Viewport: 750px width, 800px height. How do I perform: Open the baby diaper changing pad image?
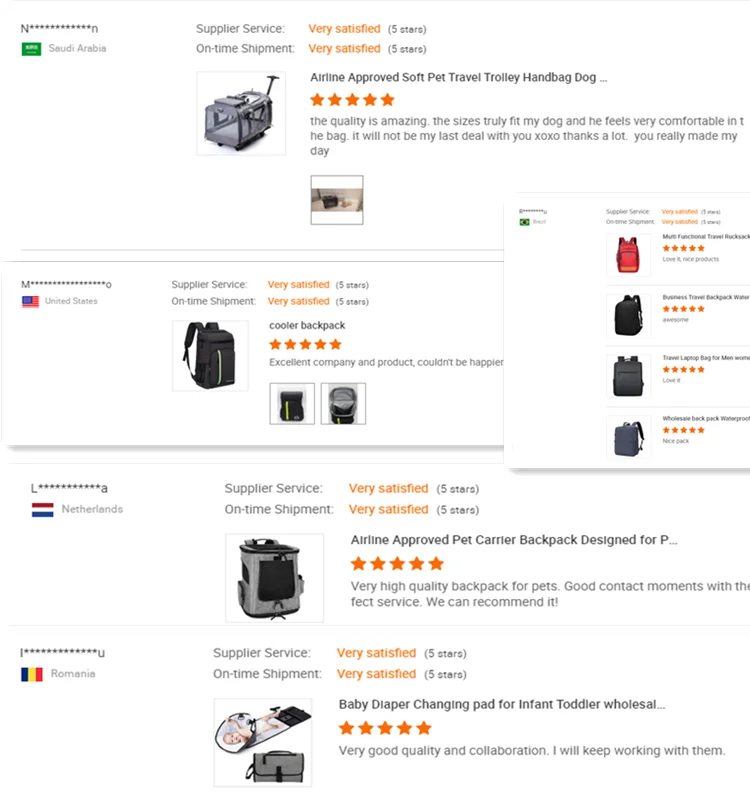[x=262, y=741]
